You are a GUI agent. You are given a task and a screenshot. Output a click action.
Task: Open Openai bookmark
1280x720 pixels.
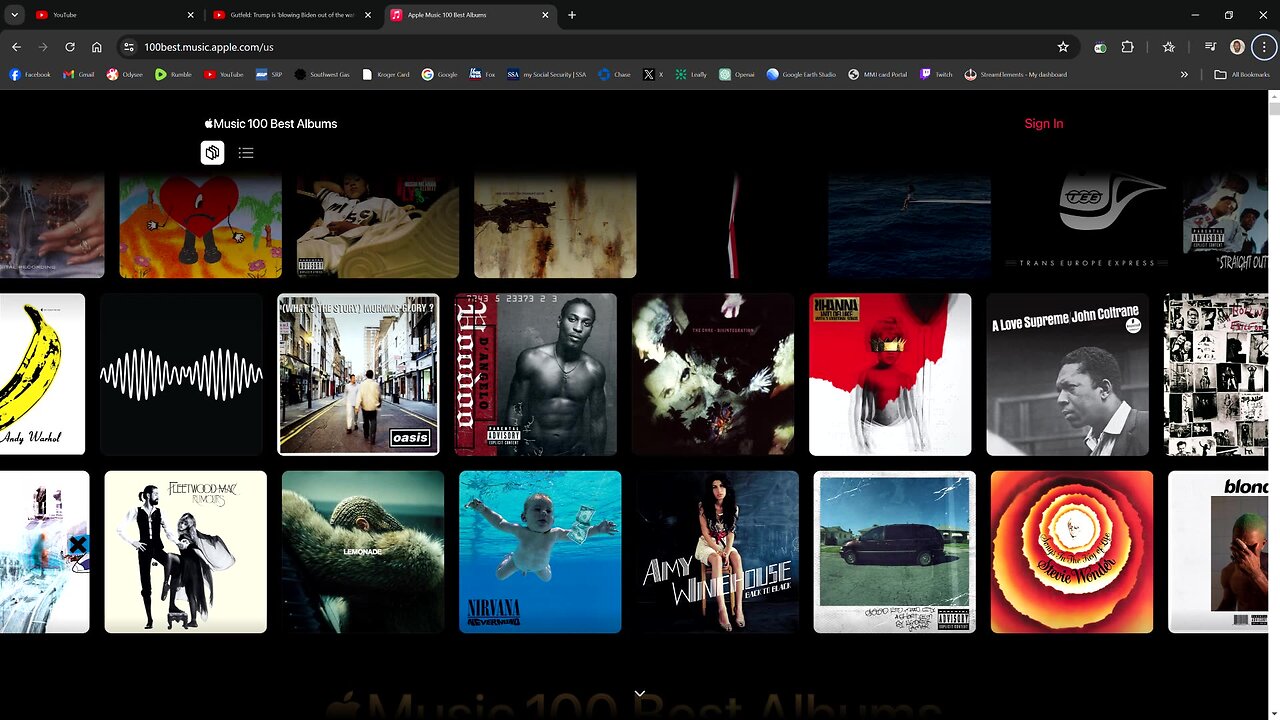[x=738, y=74]
